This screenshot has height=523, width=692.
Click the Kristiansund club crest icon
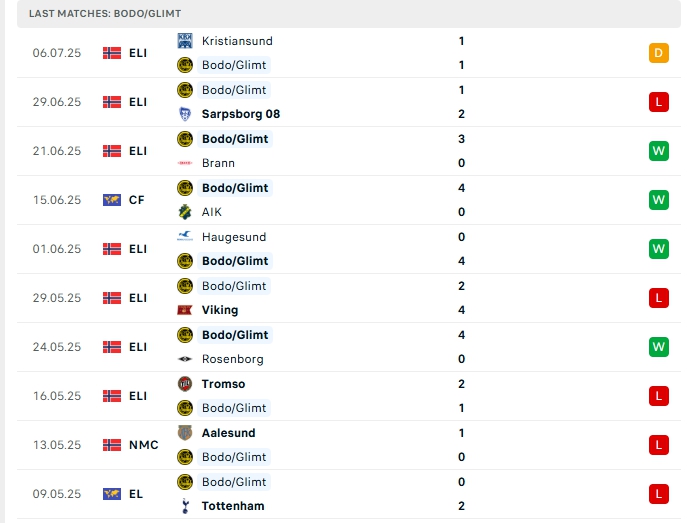pyautogui.click(x=185, y=41)
